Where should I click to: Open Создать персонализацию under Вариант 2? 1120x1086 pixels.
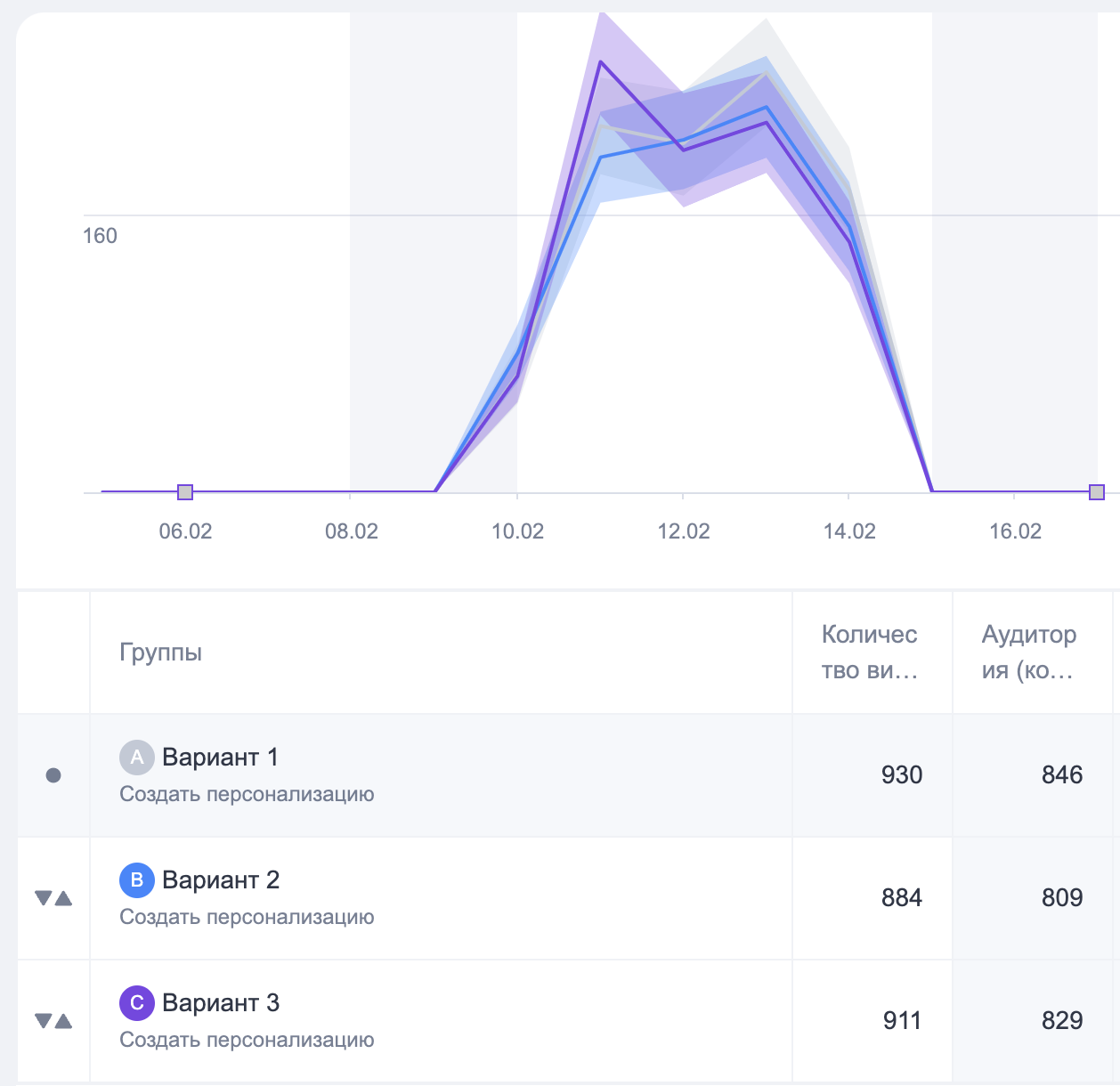tap(247, 917)
